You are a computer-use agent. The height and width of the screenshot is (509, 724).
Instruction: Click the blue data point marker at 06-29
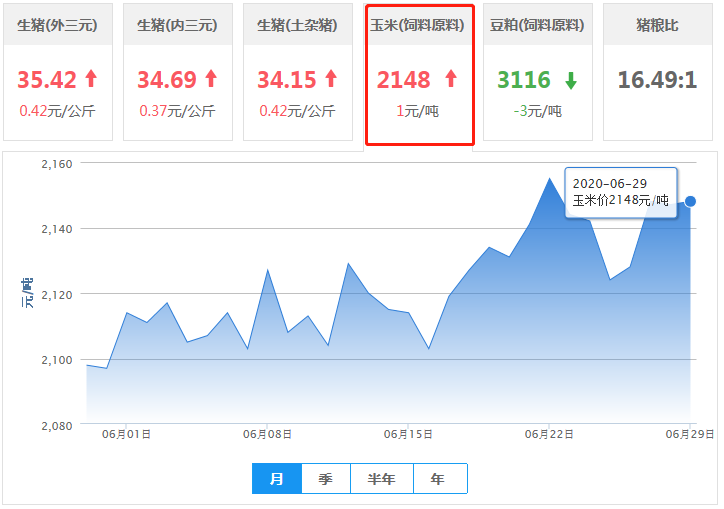tap(690, 201)
